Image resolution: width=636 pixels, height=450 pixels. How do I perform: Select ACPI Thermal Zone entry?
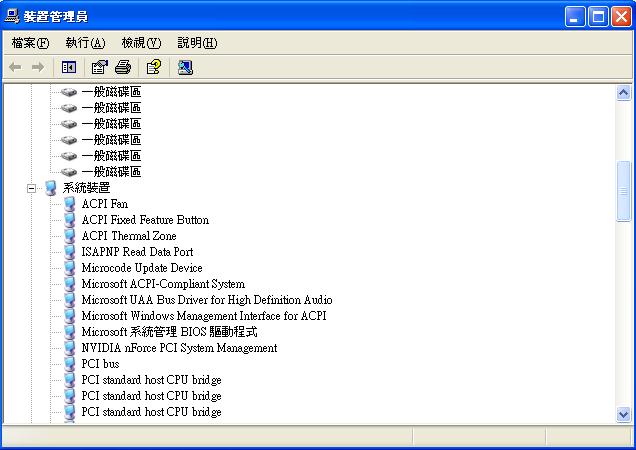pos(129,236)
